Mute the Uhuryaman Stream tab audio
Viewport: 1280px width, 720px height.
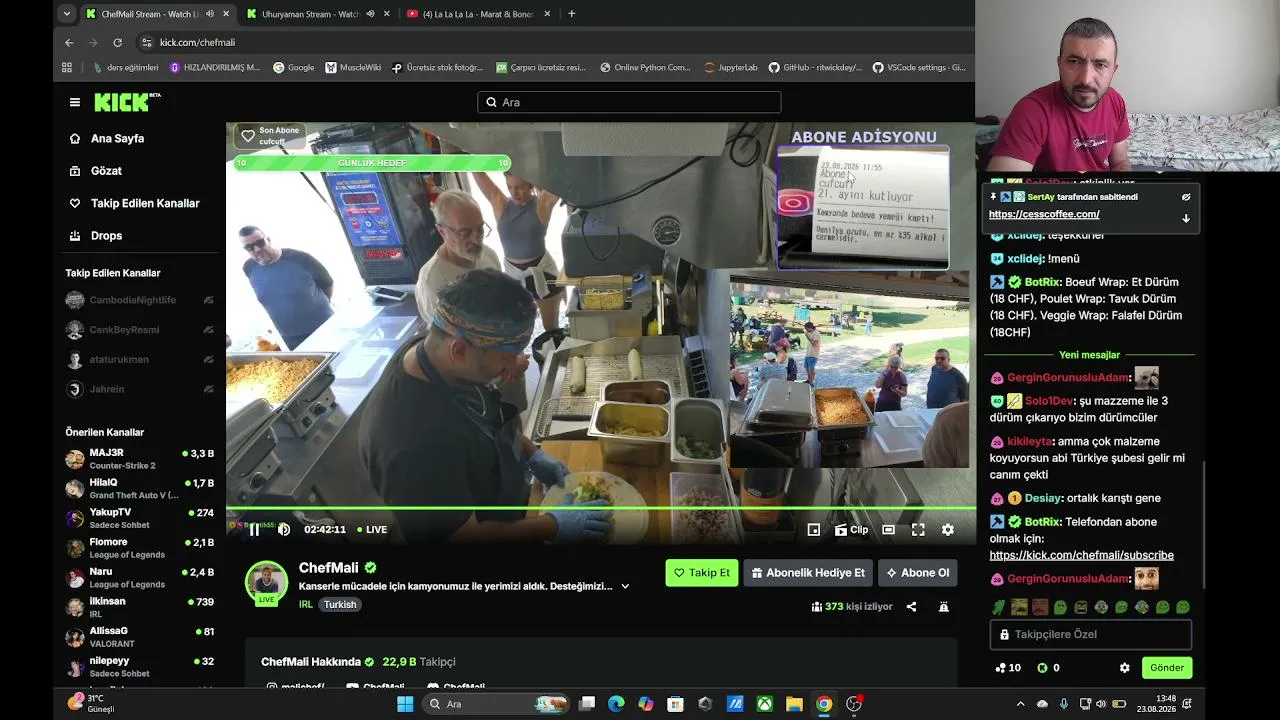tap(370, 14)
